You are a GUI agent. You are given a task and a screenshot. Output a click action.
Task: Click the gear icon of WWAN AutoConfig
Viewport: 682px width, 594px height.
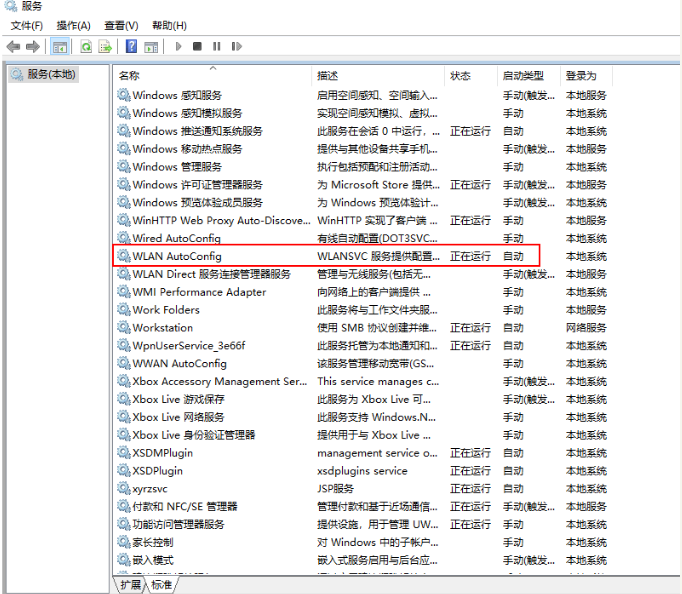coord(124,363)
